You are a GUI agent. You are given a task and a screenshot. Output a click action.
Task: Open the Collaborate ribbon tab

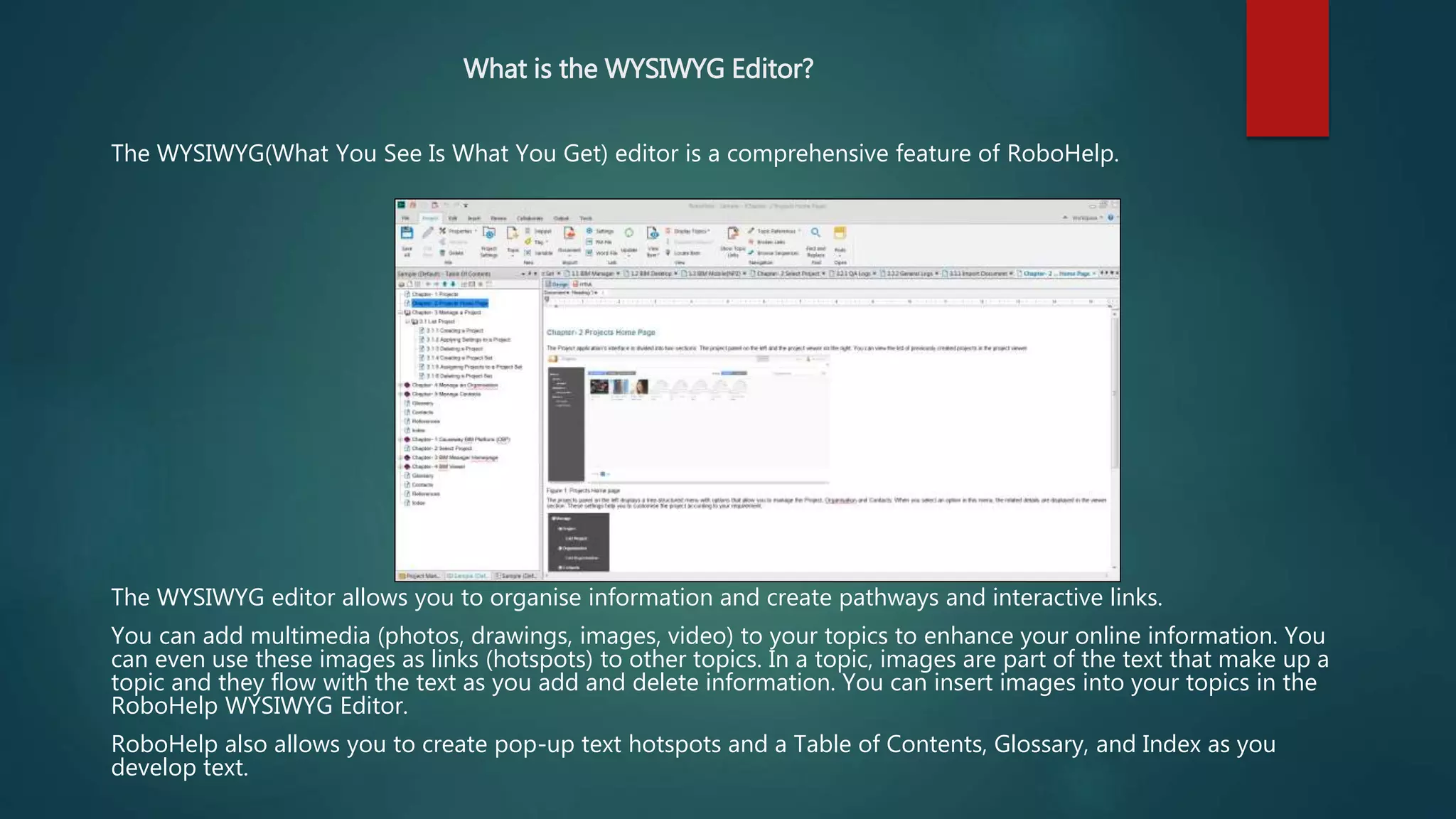pyautogui.click(x=530, y=218)
